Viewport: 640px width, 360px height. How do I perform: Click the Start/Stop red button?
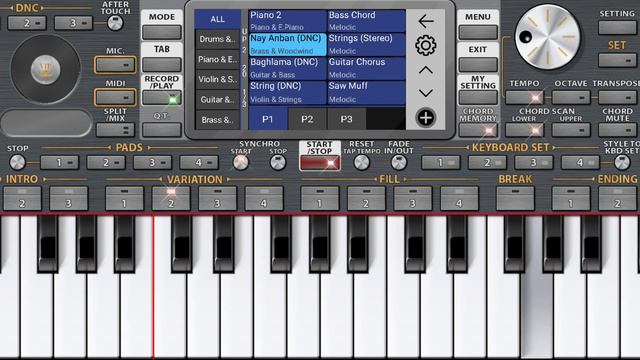(x=320, y=163)
